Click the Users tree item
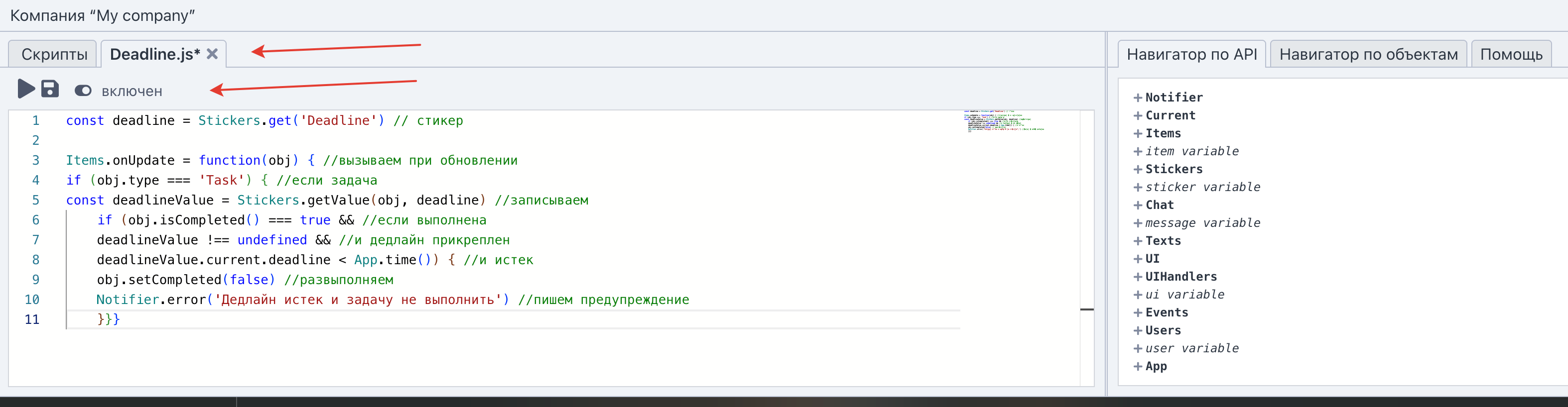Image resolution: width=1568 pixels, height=407 pixels. pyautogui.click(x=1163, y=330)
